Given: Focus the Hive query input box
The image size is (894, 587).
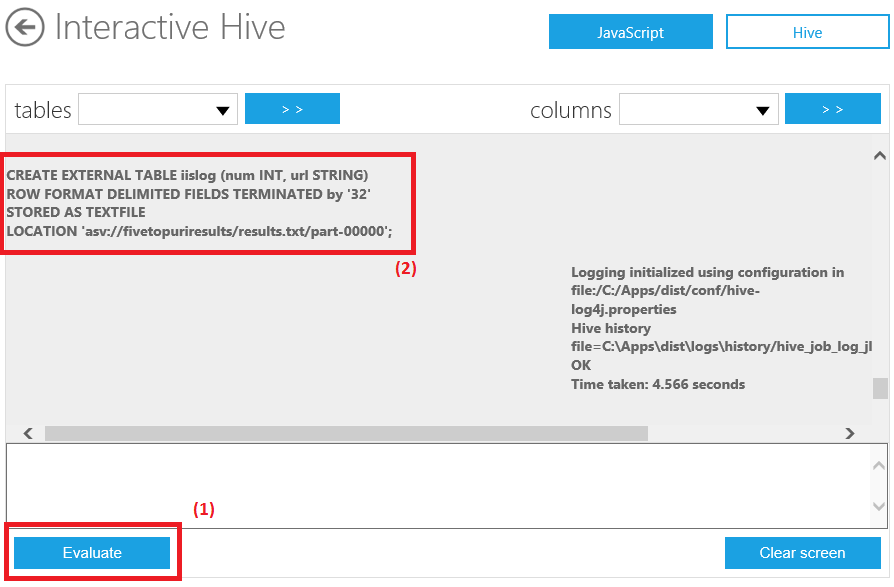Looking at the screenshot, I should 436,486.
